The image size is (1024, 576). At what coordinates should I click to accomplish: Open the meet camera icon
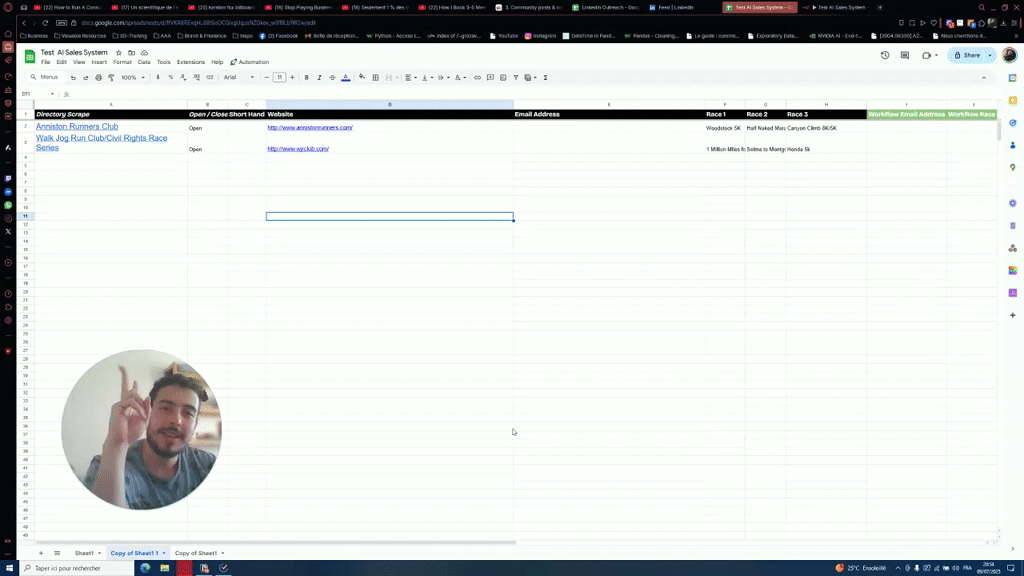pos(927,56)
